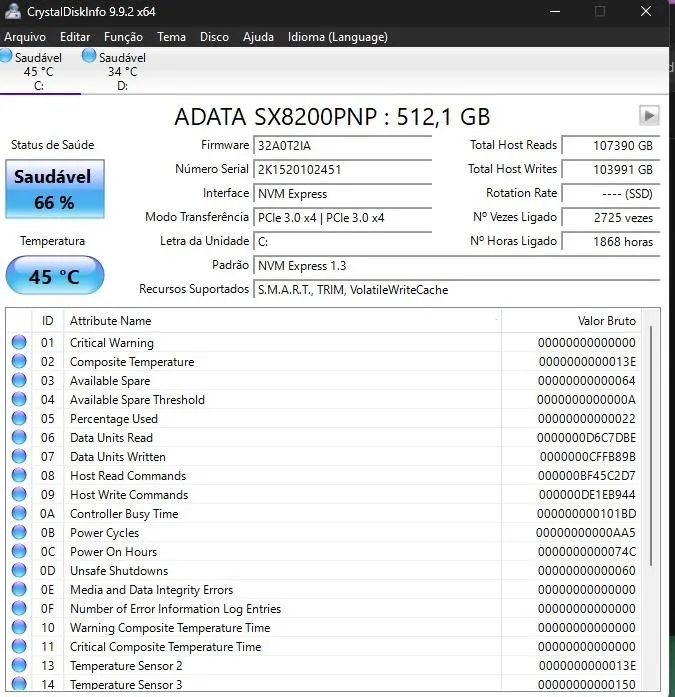The width and height of the screenshot is (675, 697).
Task: Open the Disco menu
Action: (214, 37)
